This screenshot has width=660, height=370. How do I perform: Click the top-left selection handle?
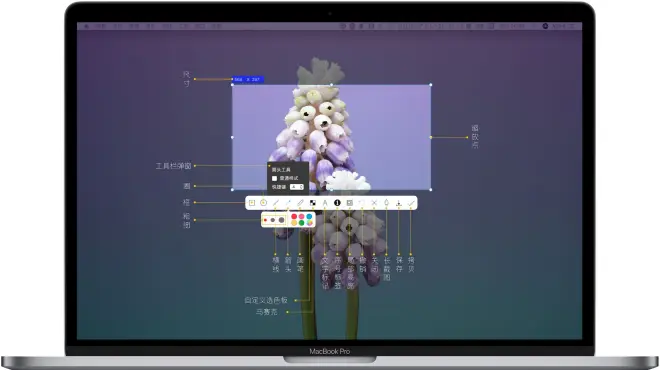click(232, 85)
